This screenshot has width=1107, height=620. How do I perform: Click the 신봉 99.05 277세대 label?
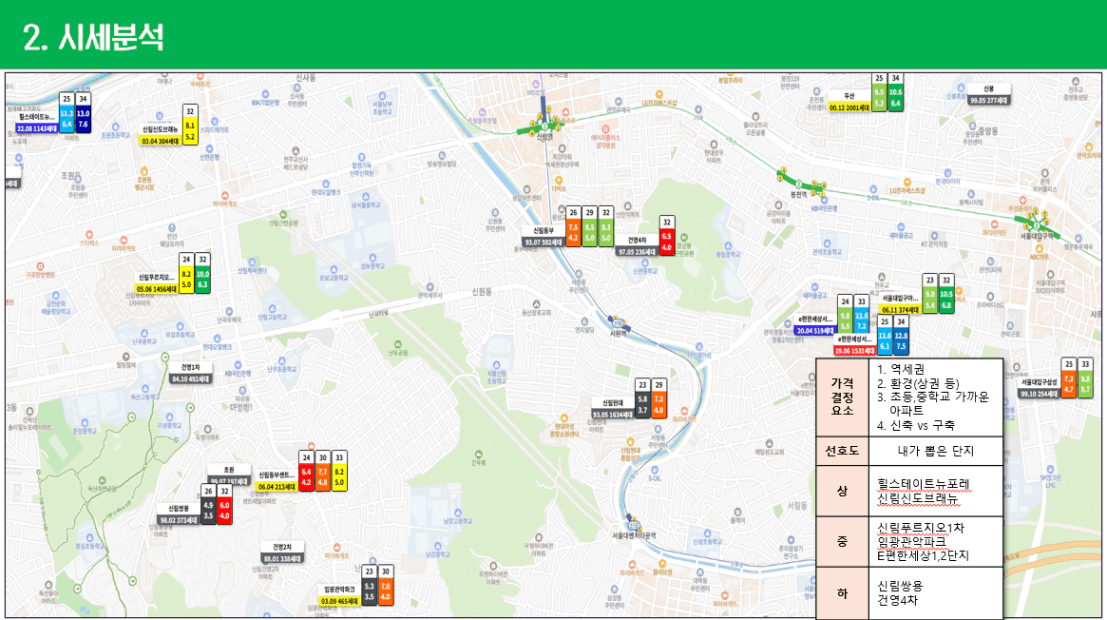click(x=988, y=95)
